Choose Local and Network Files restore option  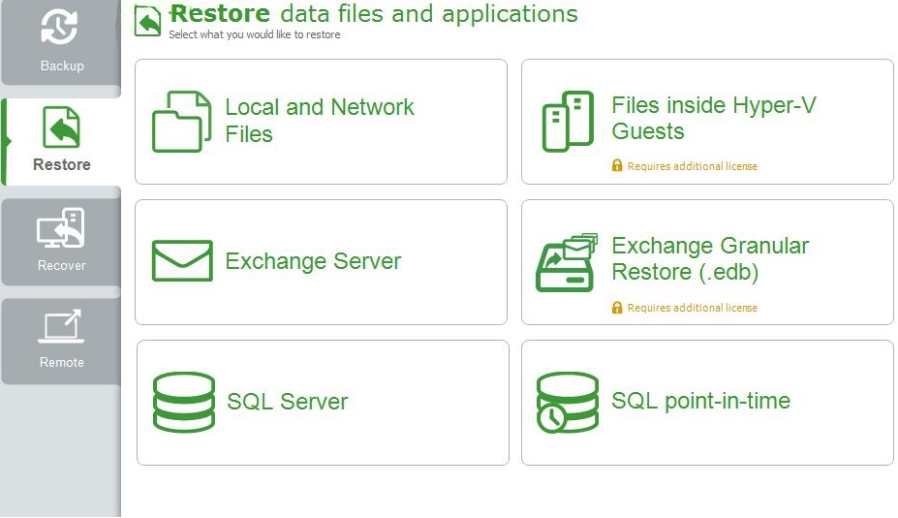click(321, 121)
